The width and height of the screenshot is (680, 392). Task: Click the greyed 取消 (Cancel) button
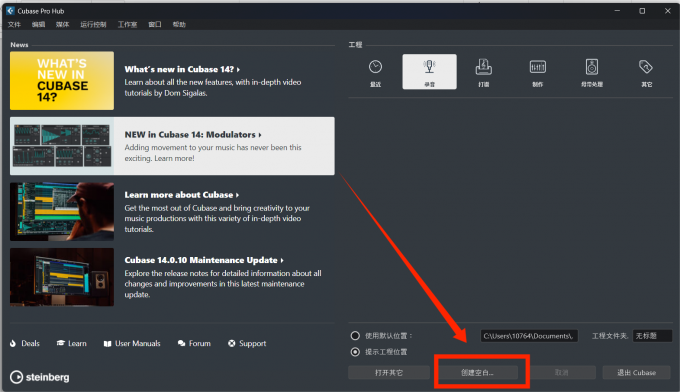tap(561, 372)
